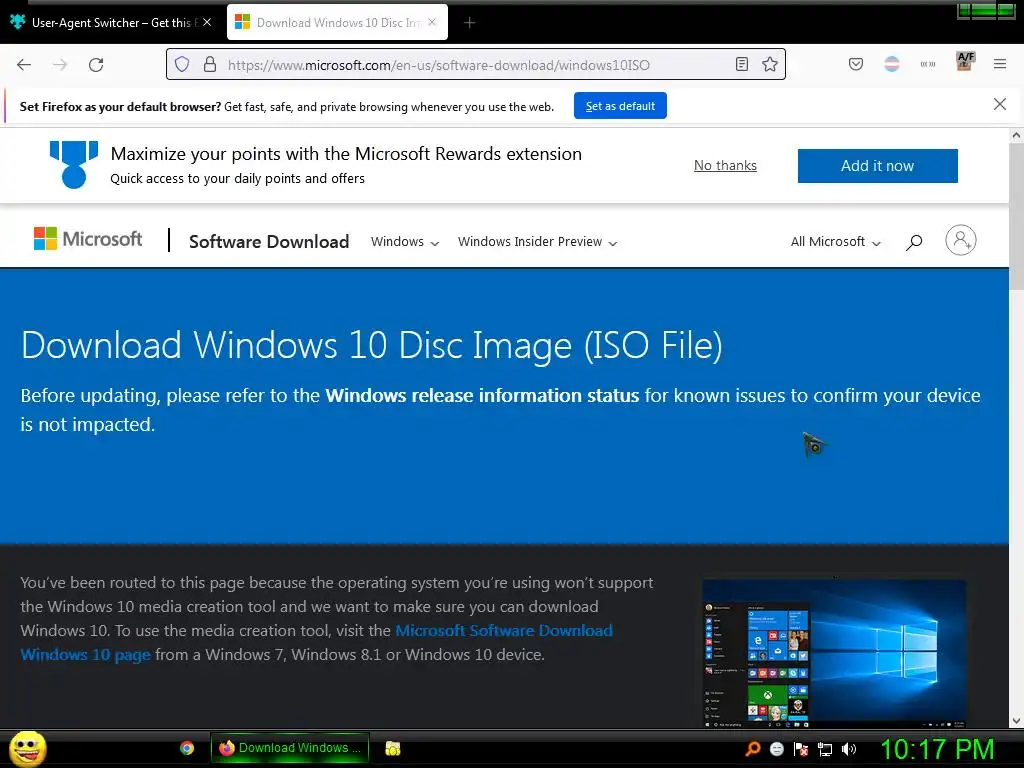1024x768 pixels.
Task: Click the green system monitor indicator
Action: (986, 10)
